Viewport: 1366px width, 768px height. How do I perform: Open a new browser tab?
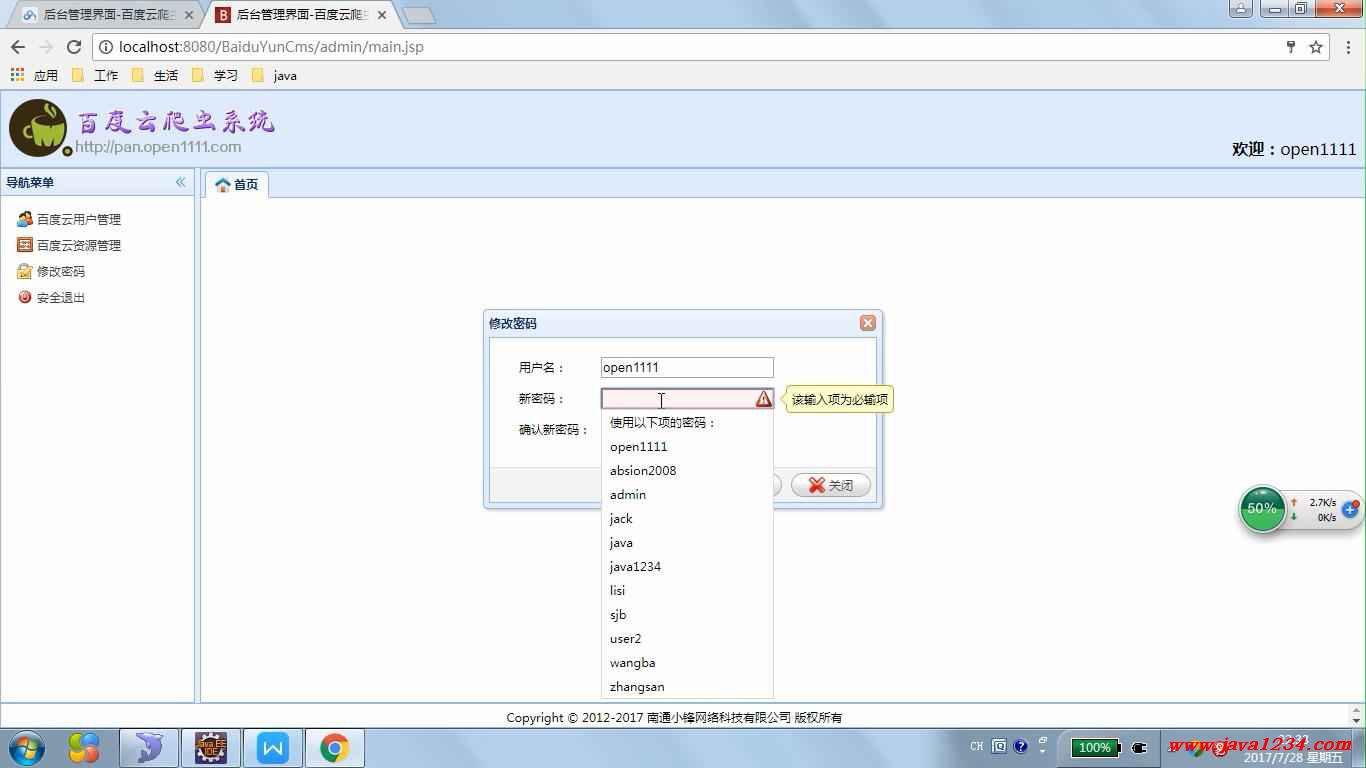point(418,15)
